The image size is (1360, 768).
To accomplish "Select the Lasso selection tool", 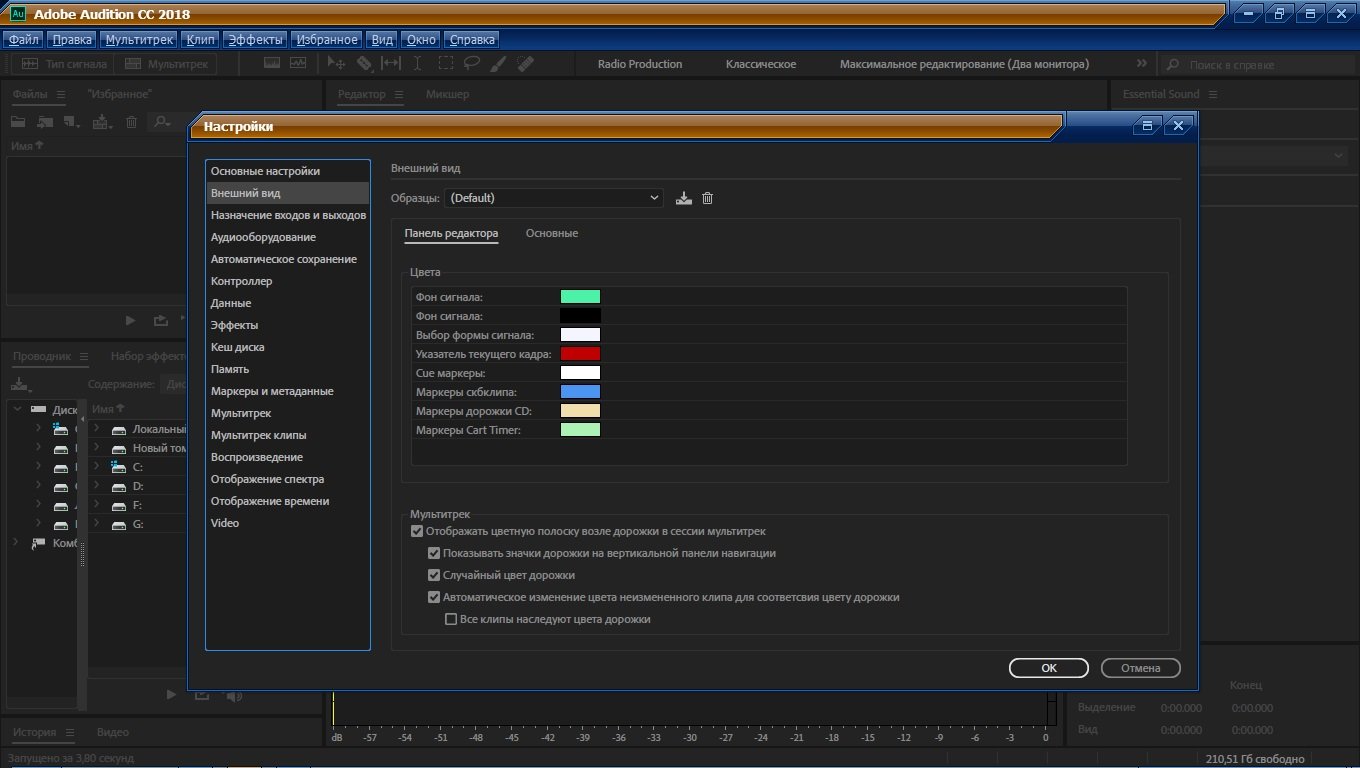I will tap(471, 64).
